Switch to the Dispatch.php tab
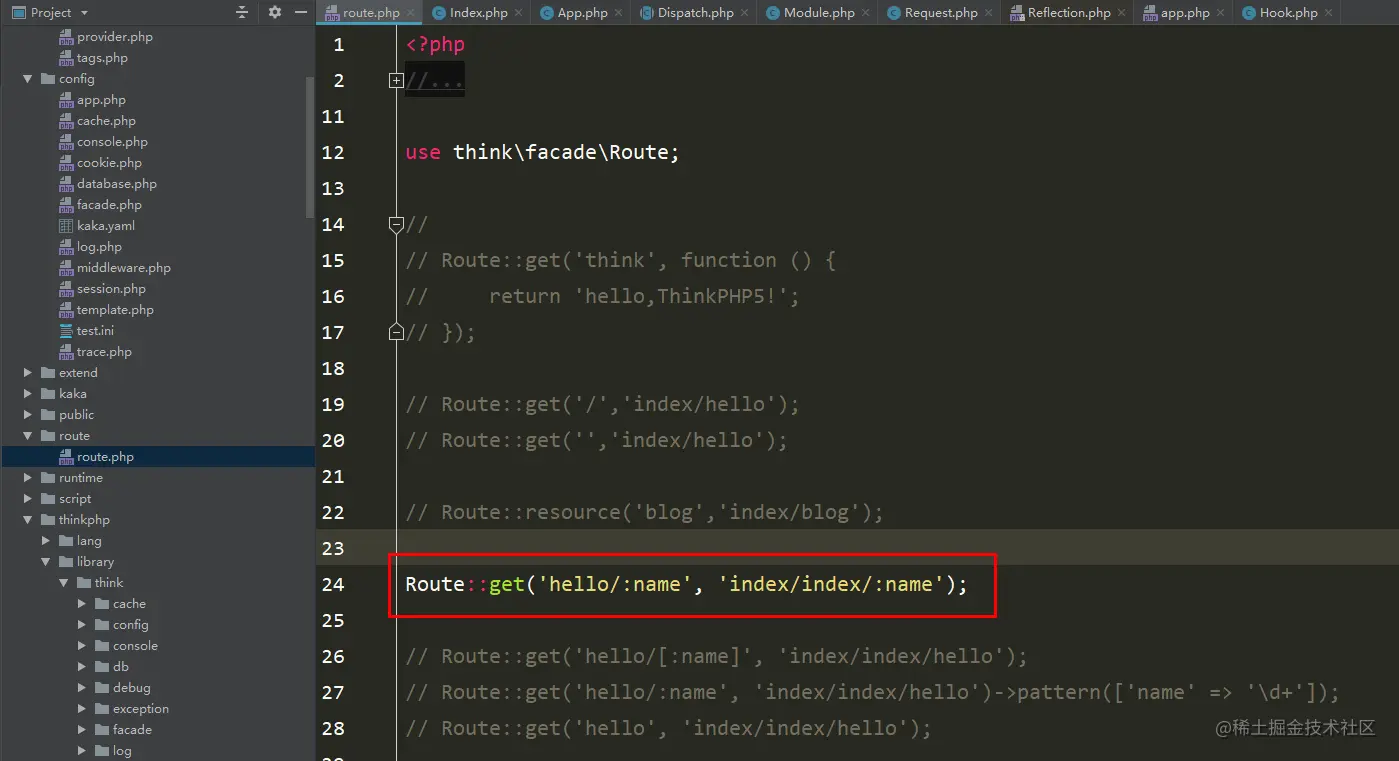Screen dimensions: 1399x761 click(x=695, y=13)
